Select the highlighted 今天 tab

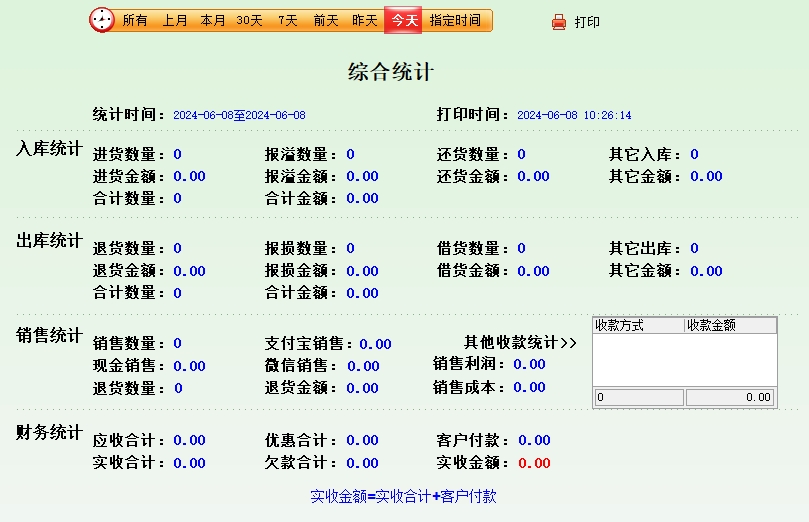pyautogui.click(x=404, y=21)
